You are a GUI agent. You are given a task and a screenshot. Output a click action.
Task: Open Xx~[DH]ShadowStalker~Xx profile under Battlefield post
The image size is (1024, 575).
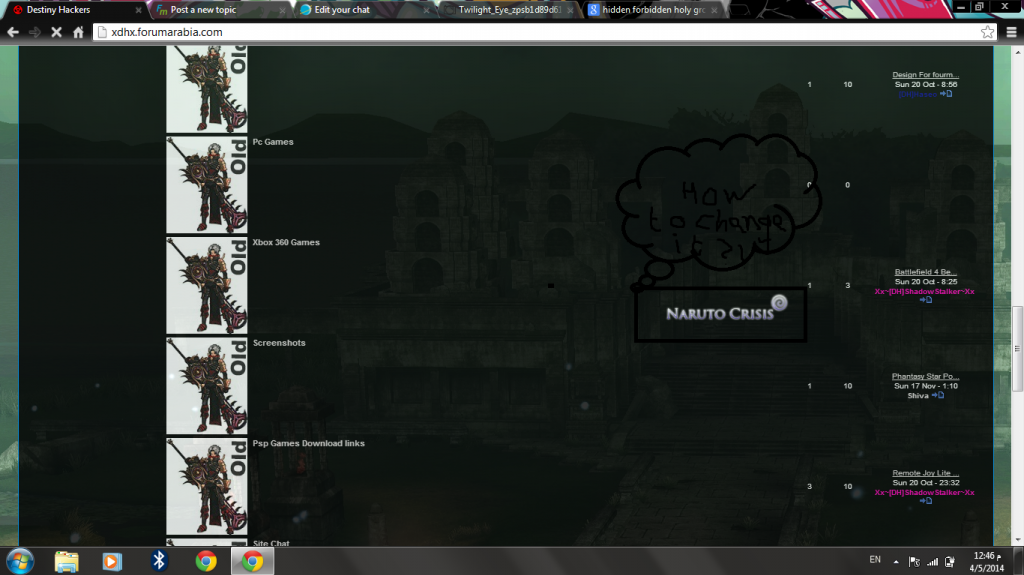coord(924,291)
